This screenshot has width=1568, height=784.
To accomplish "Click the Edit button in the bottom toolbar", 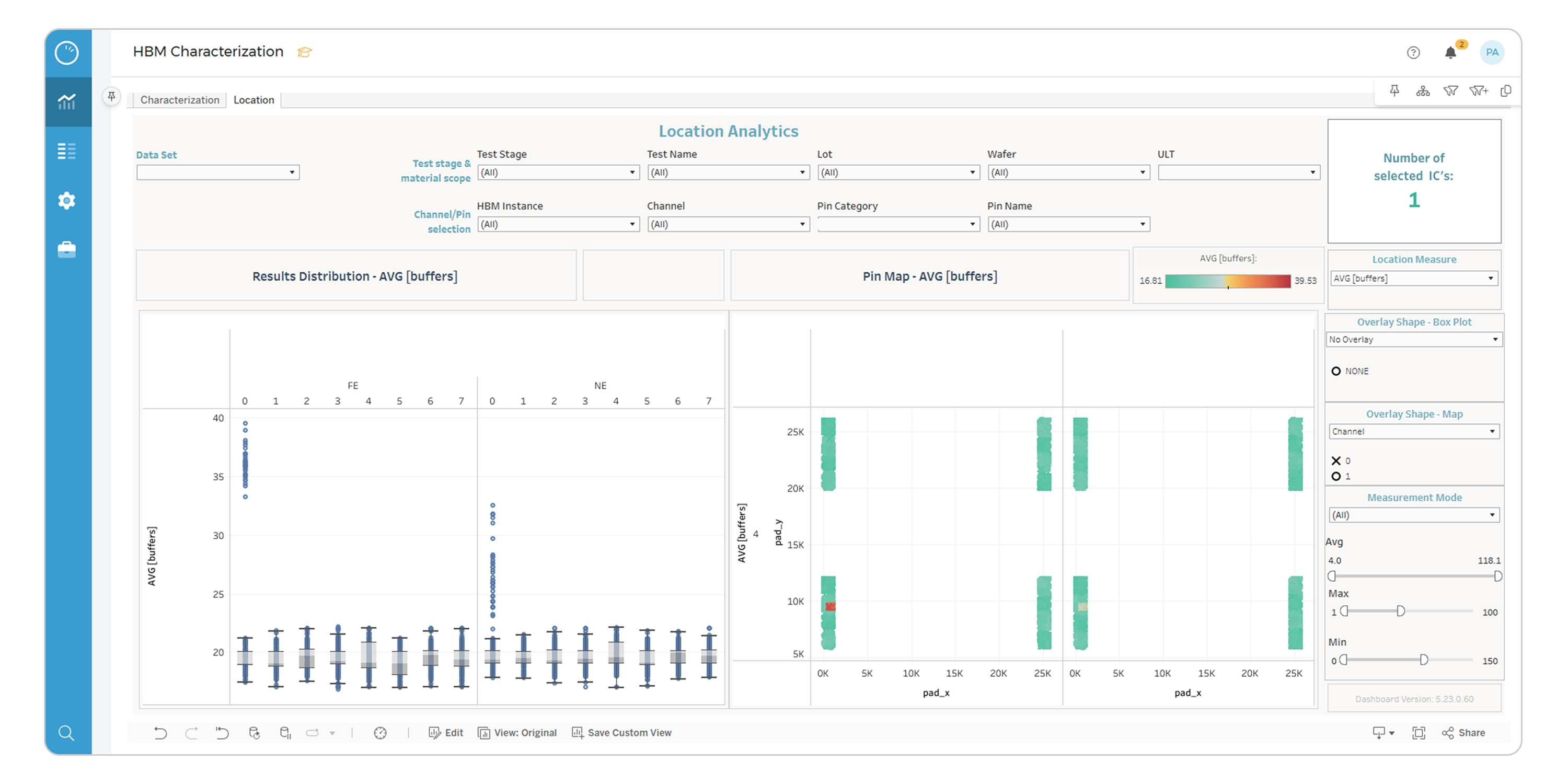I will (445, 732).
